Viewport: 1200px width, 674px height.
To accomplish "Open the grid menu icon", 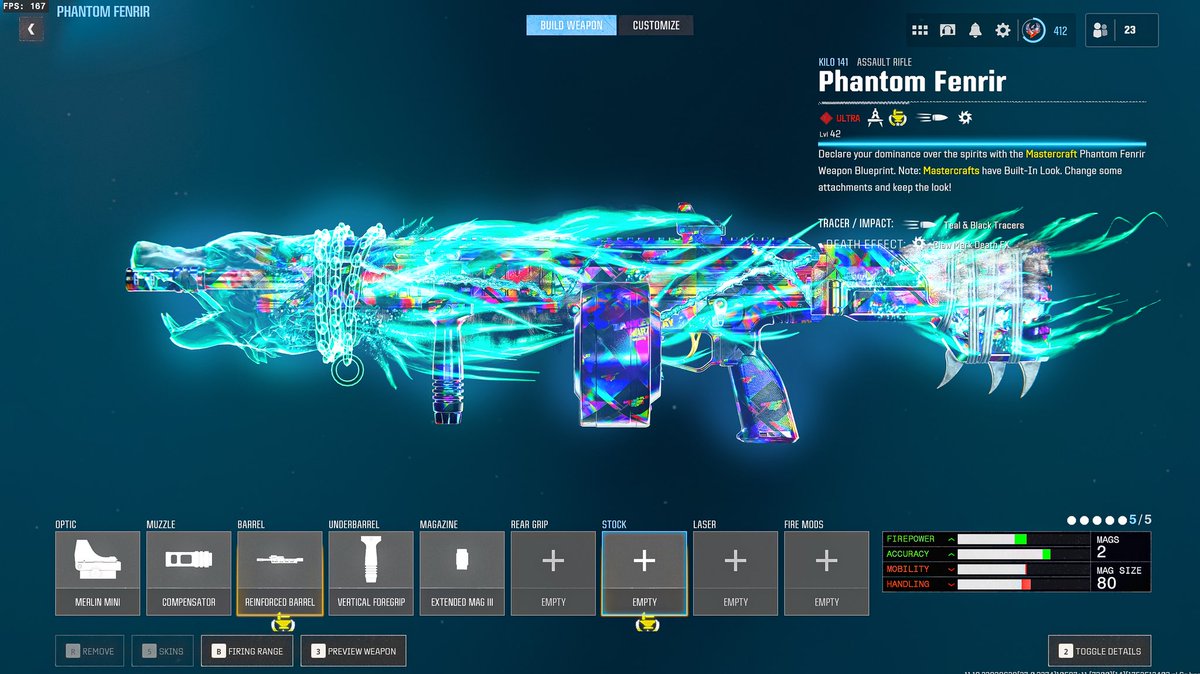I will tap(920, 31).
